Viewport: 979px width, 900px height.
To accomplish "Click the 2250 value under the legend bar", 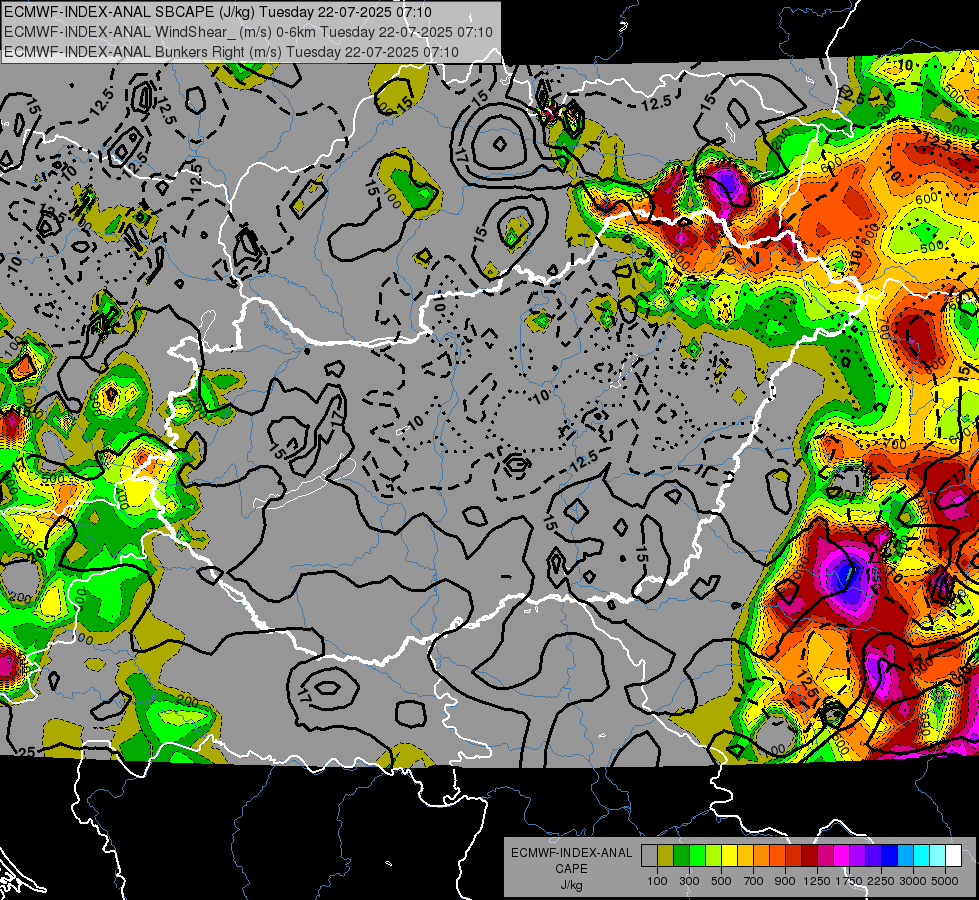I will tap(881, 881).
